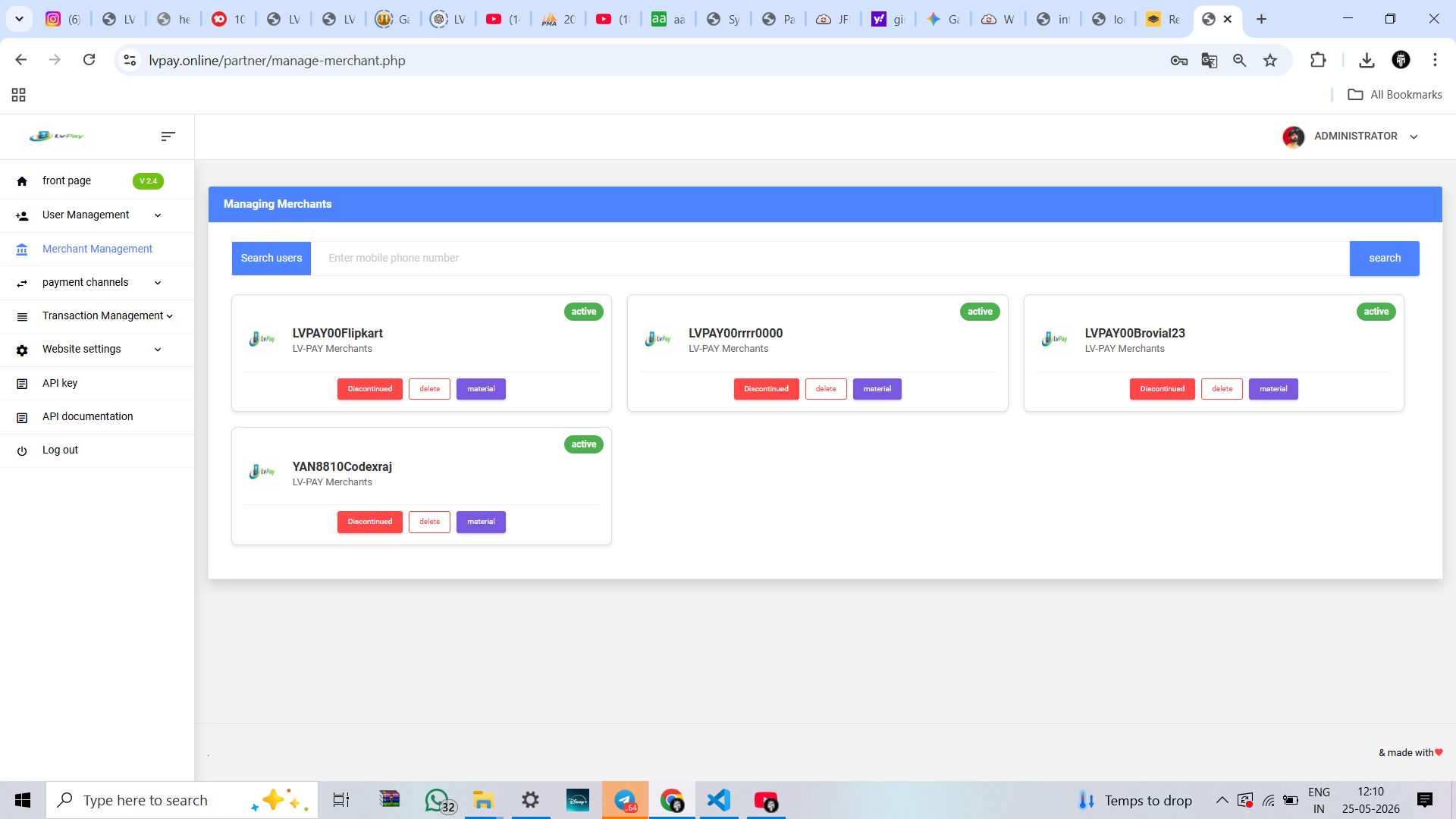The width and height of the screenshot is (1456, 819).
Task: Click the Log out power icon
Action: (x=22, y=451)
